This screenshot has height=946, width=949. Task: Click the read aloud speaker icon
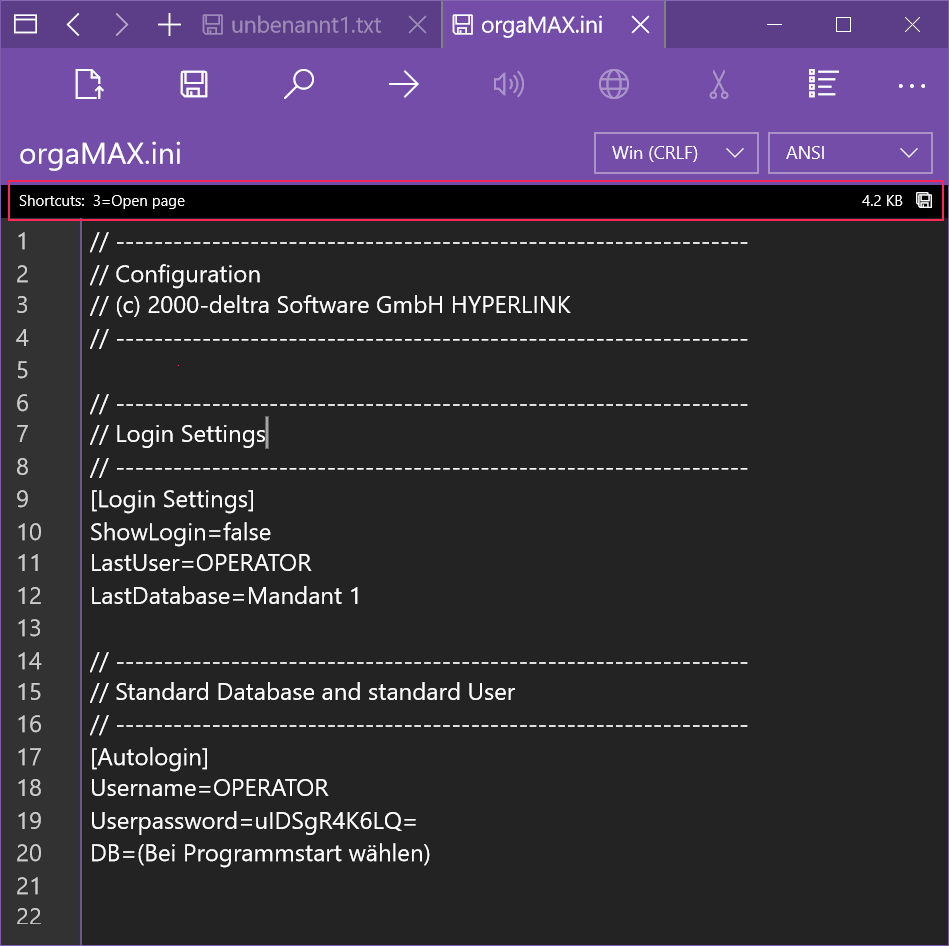pos(508,84)
